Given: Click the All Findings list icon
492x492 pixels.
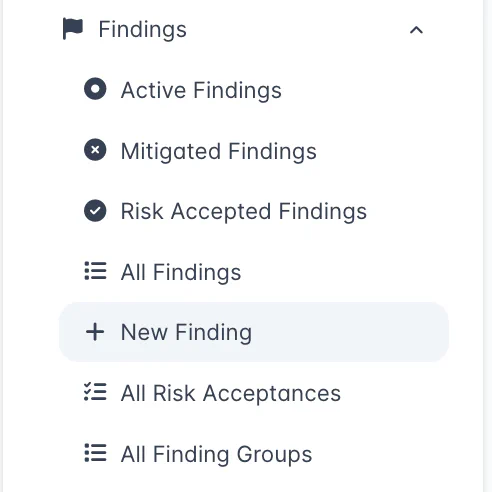Looking at the screenshot, I should [x=95, y=271].
